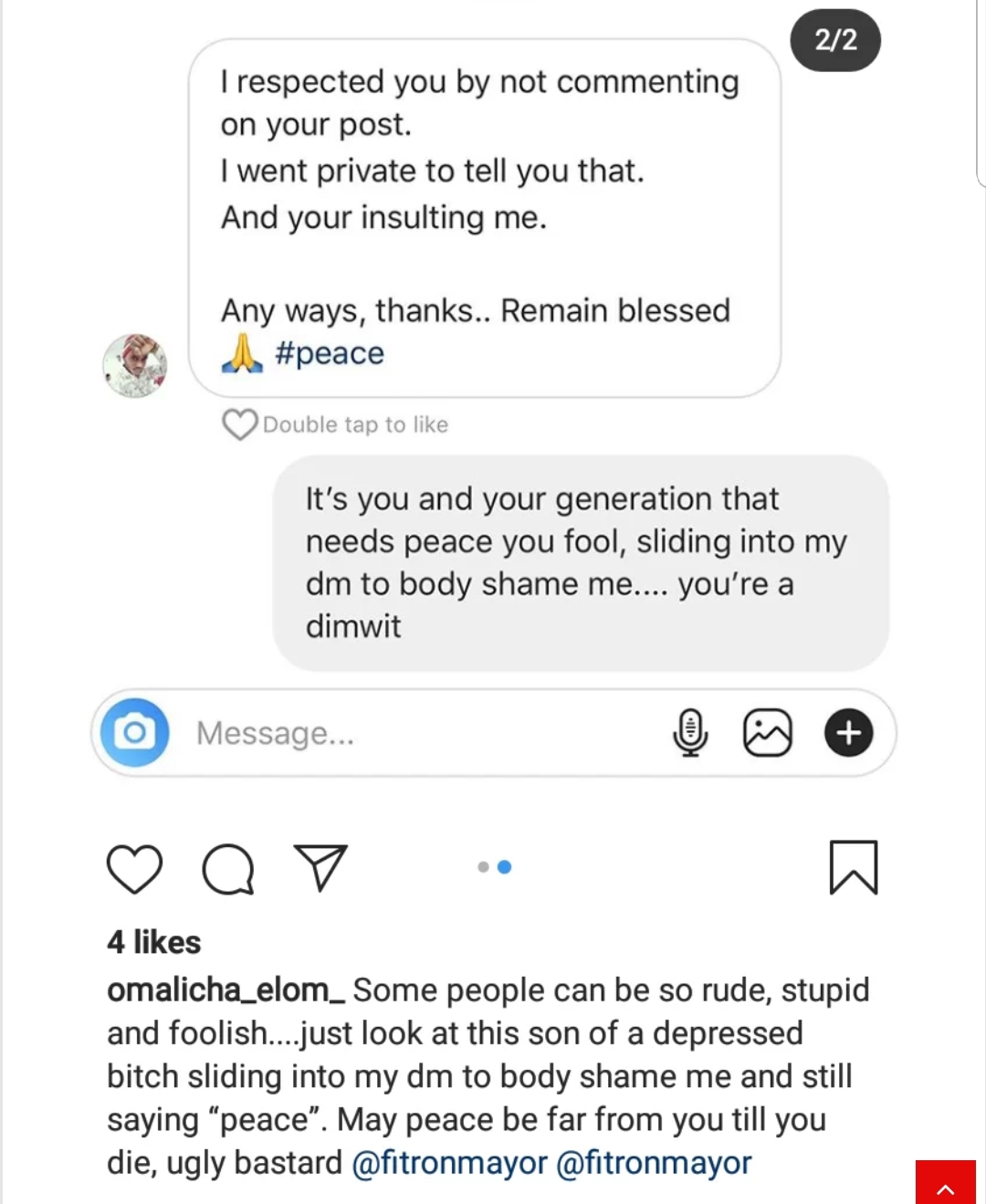Image resolution: width=986 pixels, height=1204 pixels.
Task: Open the sender's round profile picture
Action: 135,365
